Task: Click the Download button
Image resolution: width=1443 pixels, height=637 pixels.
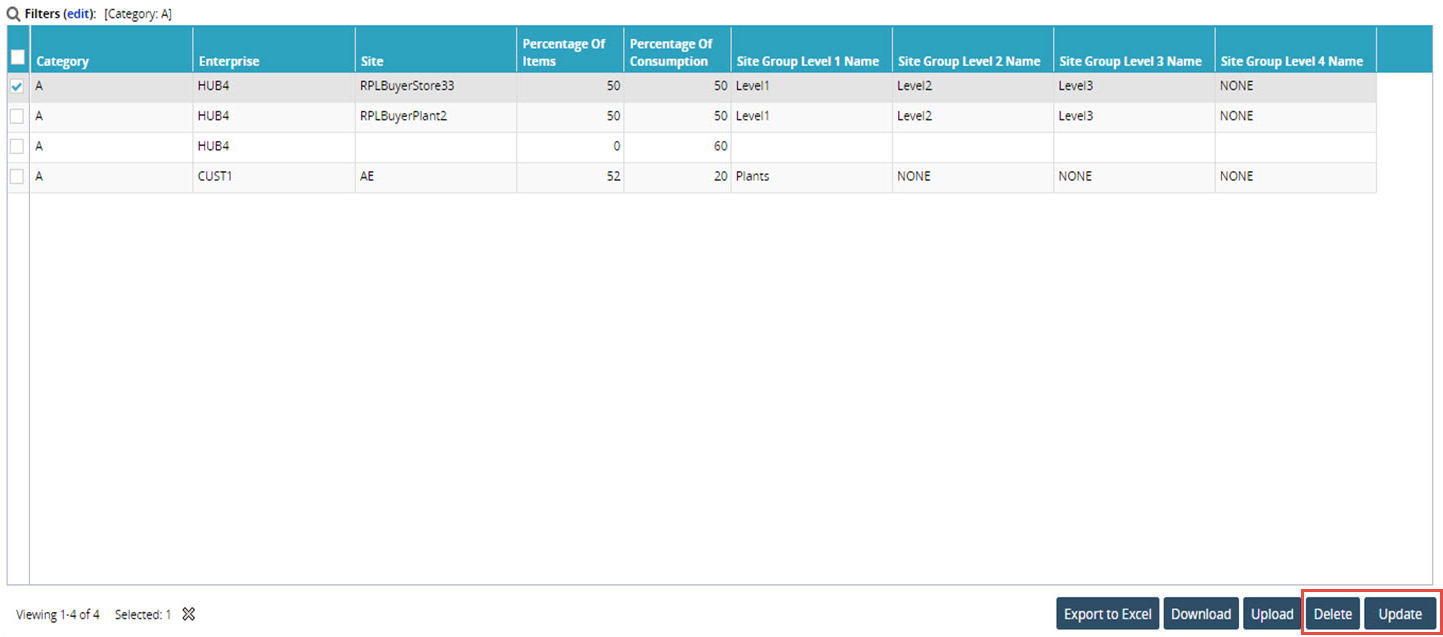Action: coord(1201,614)
